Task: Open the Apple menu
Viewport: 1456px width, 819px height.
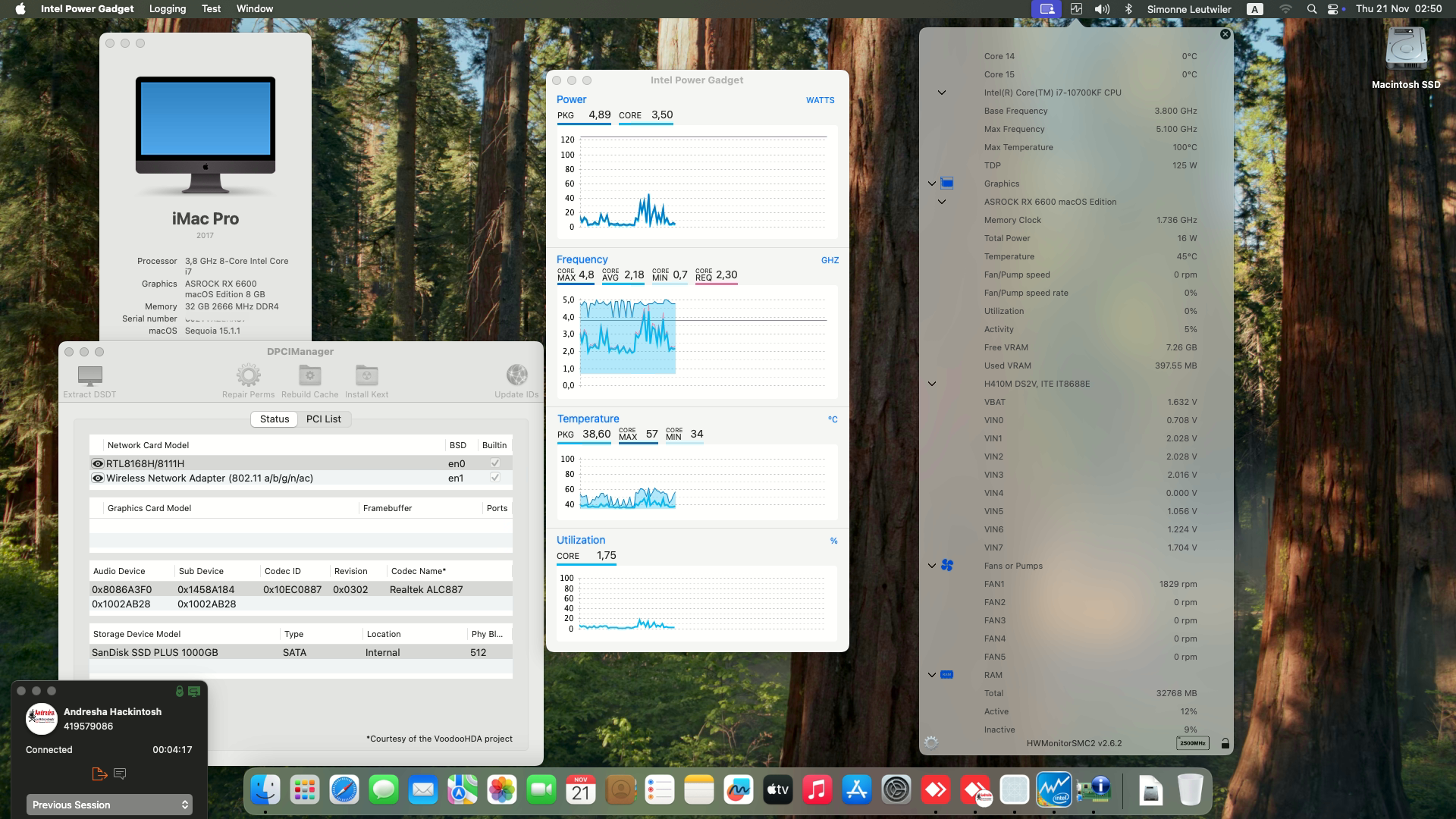Action: tap(20, 9)
